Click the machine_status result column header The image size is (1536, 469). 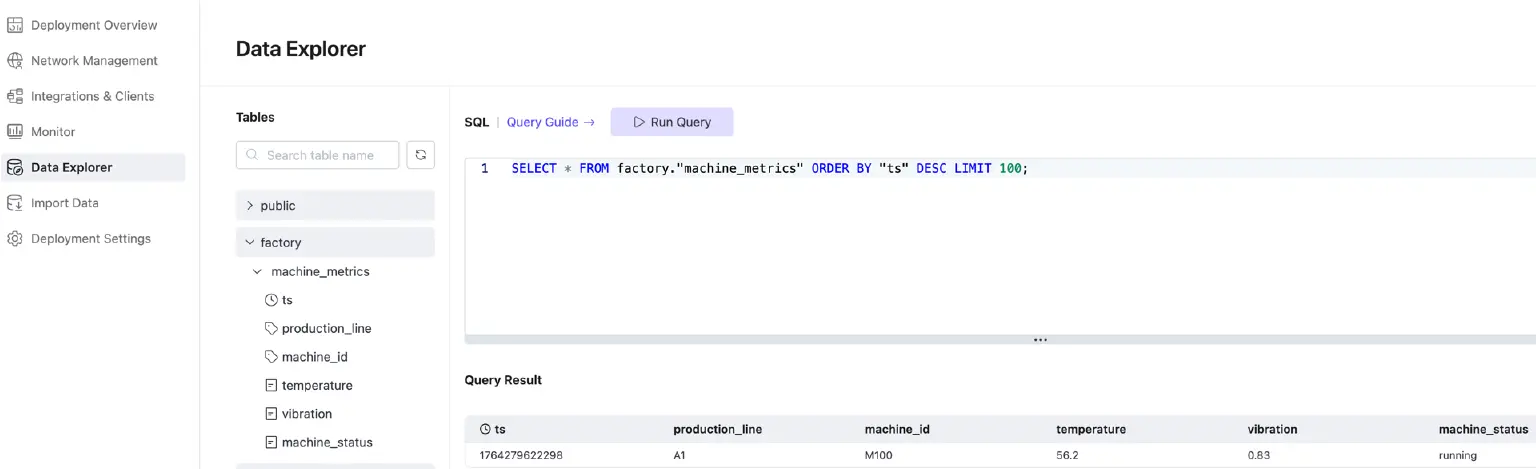pyautogui.click(x=1483, y=429)
